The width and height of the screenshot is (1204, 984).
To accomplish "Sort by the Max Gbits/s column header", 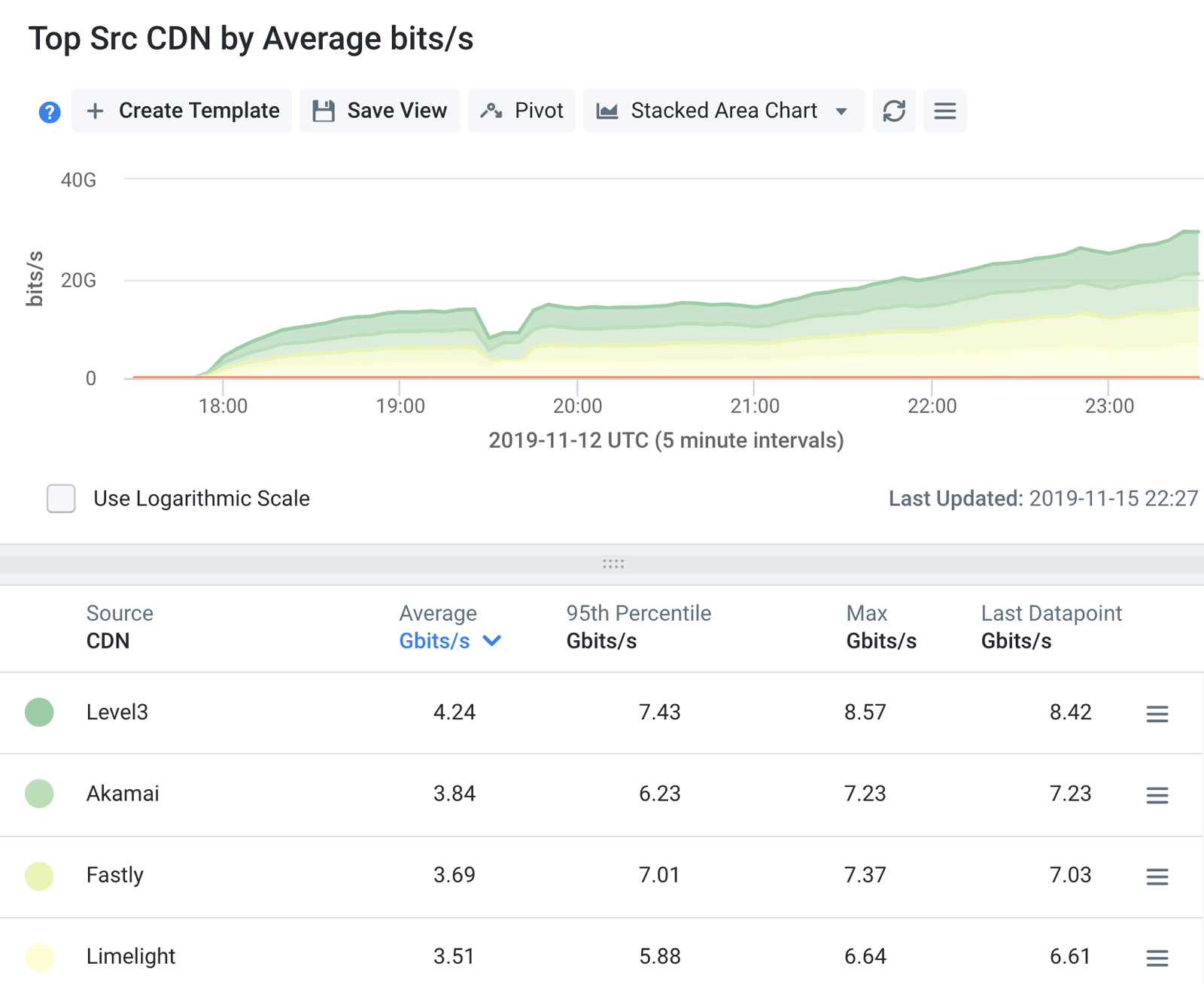I will tap(881, 627).
